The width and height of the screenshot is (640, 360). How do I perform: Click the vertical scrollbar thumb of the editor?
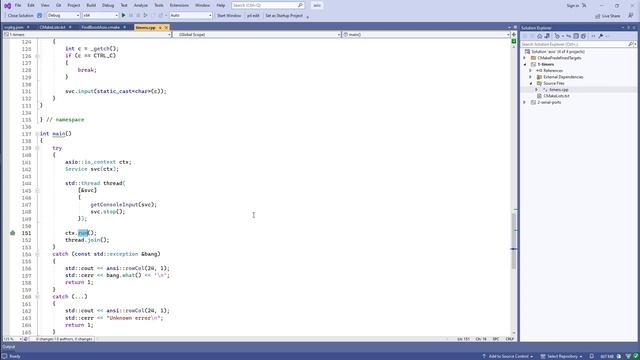coord(514,241)
